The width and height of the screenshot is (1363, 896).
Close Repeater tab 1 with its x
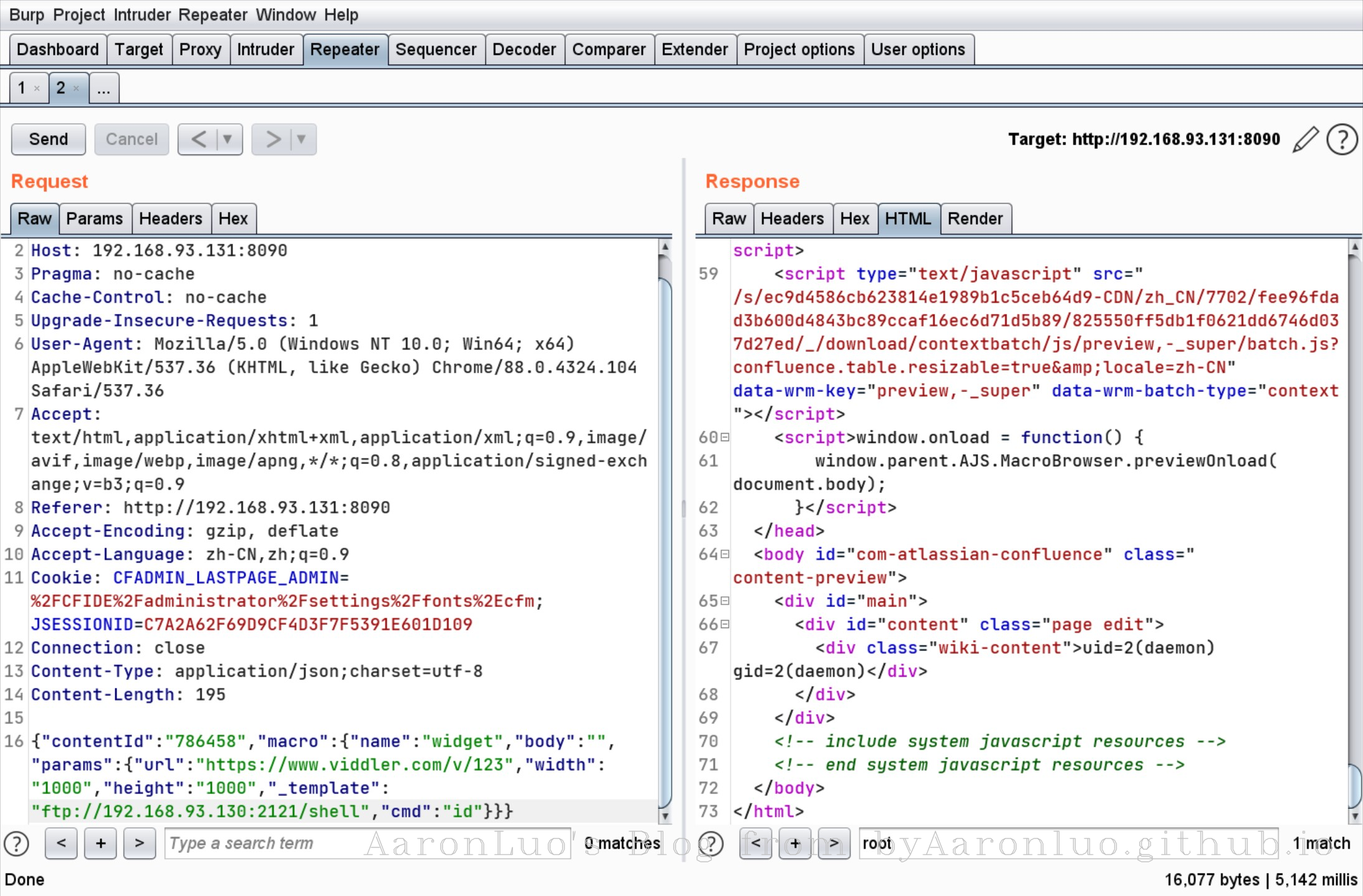point(37,88)
